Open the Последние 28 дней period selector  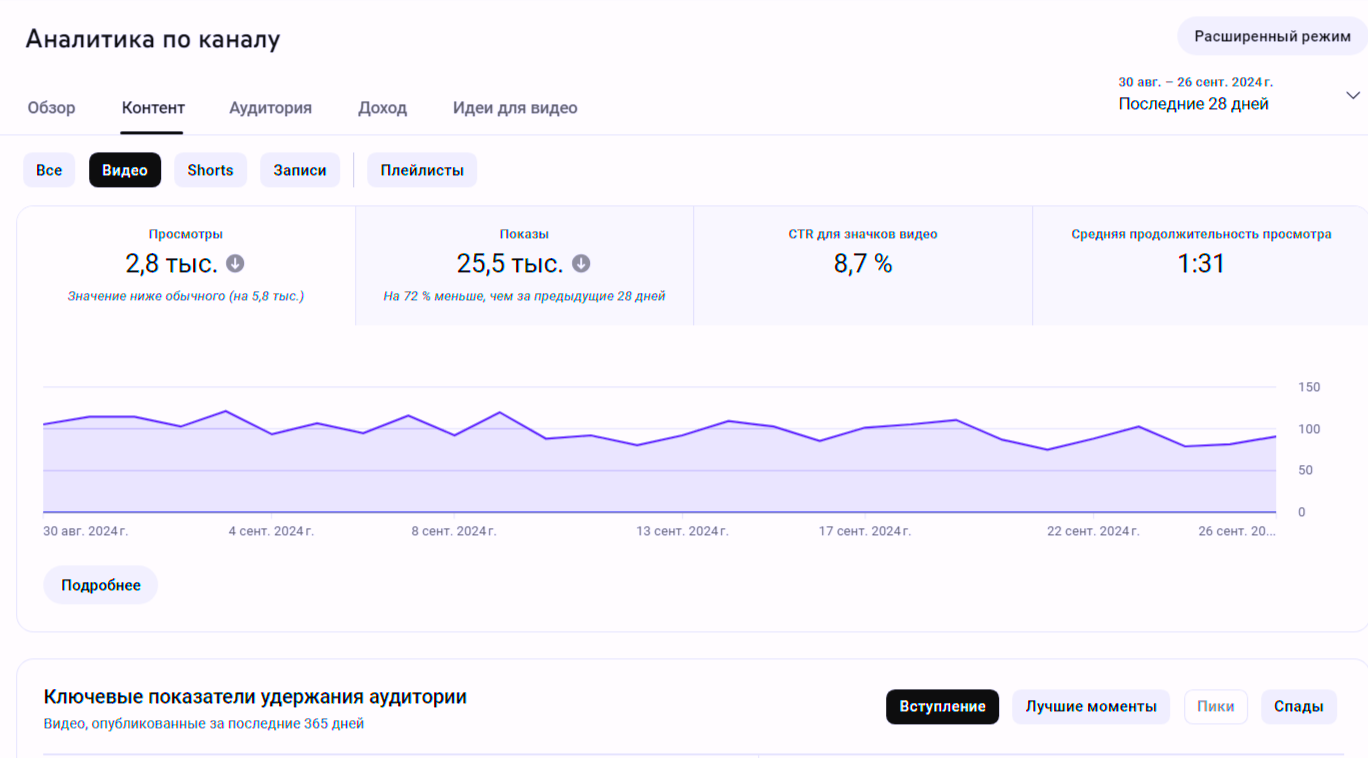click(x=1193, y=104)
